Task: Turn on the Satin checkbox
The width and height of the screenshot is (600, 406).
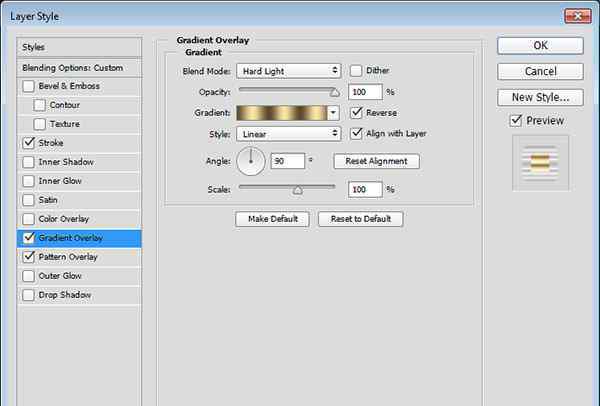Action: pos(28,200)
